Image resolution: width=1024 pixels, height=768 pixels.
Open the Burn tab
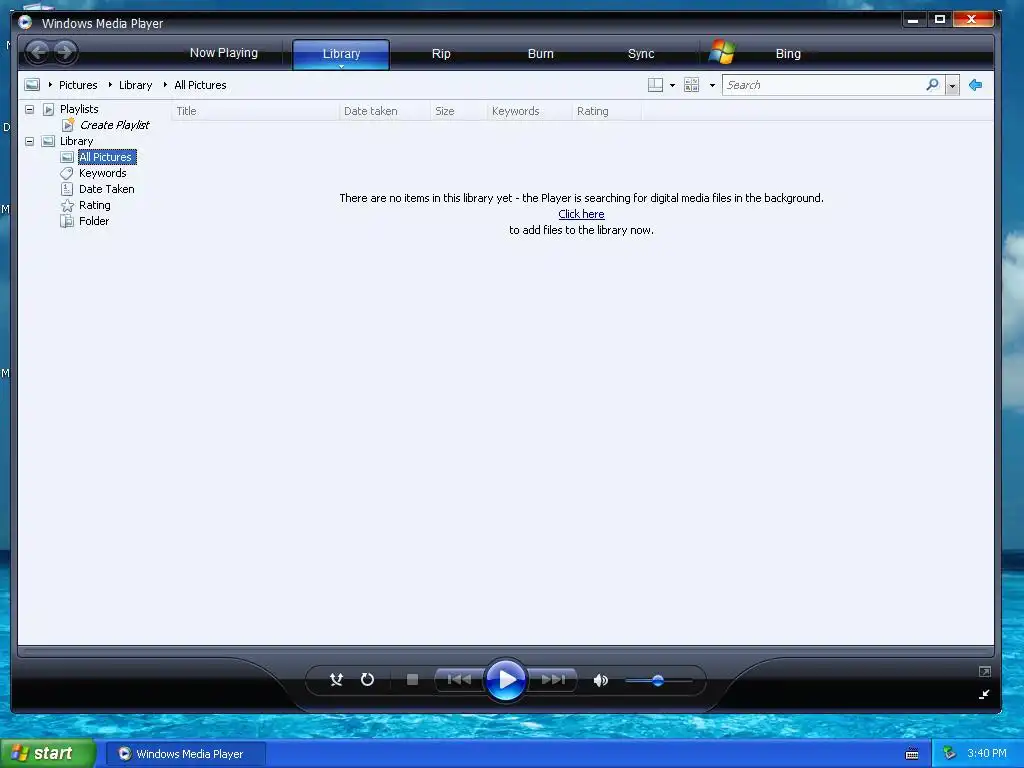(540, 54)
